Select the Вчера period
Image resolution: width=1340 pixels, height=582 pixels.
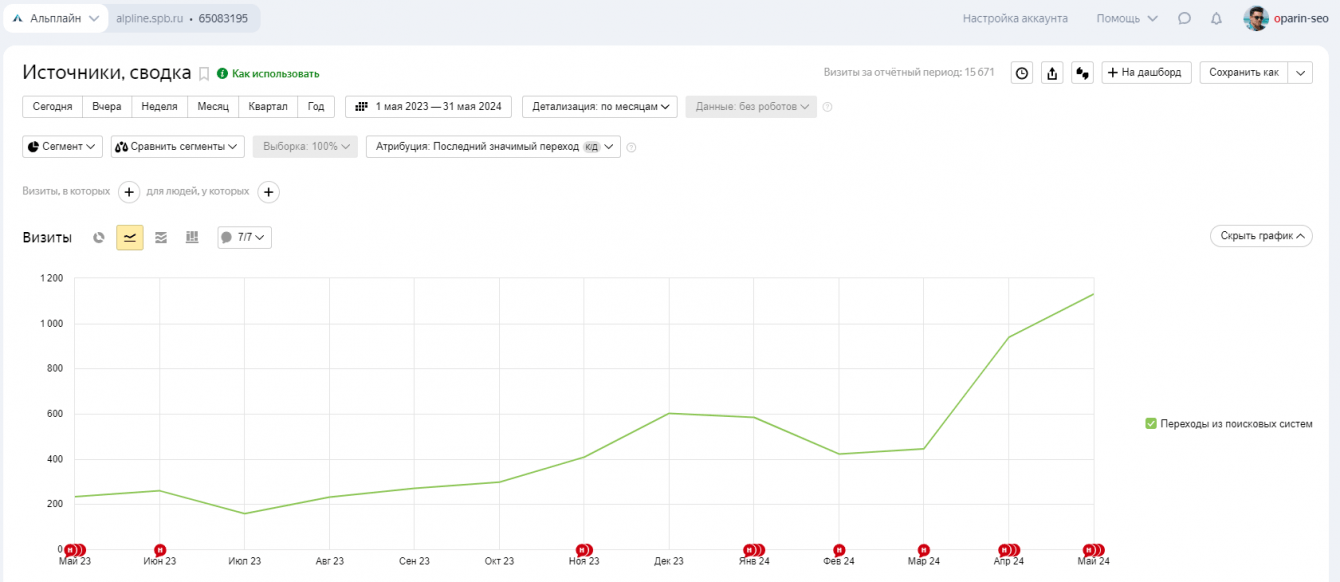tap(107, 106)
